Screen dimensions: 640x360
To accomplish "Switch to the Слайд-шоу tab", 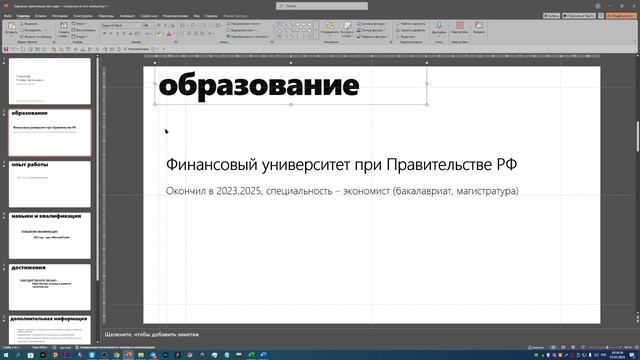I will [149, 16].
